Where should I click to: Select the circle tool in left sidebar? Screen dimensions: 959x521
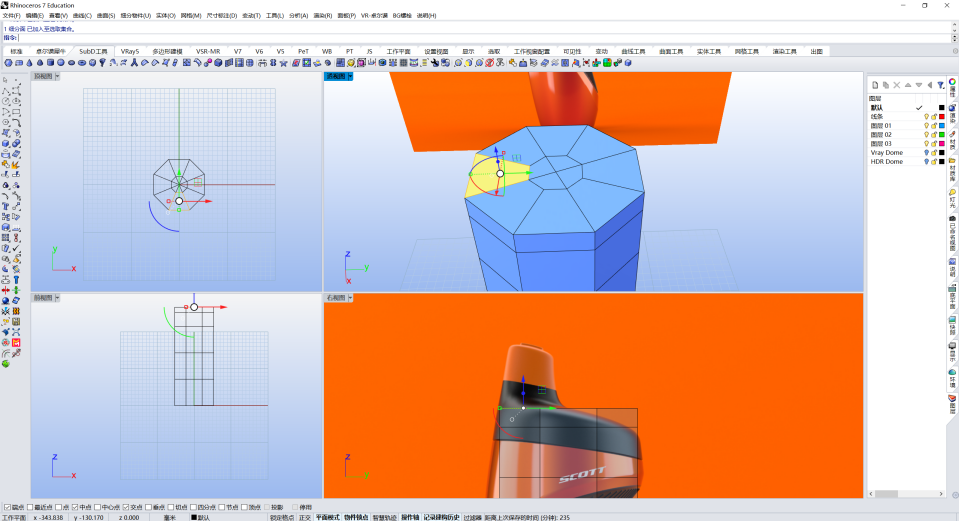click(x=6, y=102)
